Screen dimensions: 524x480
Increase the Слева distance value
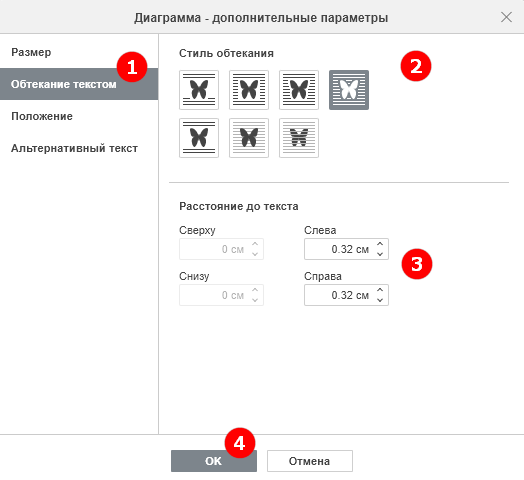[x=380, y=244]
